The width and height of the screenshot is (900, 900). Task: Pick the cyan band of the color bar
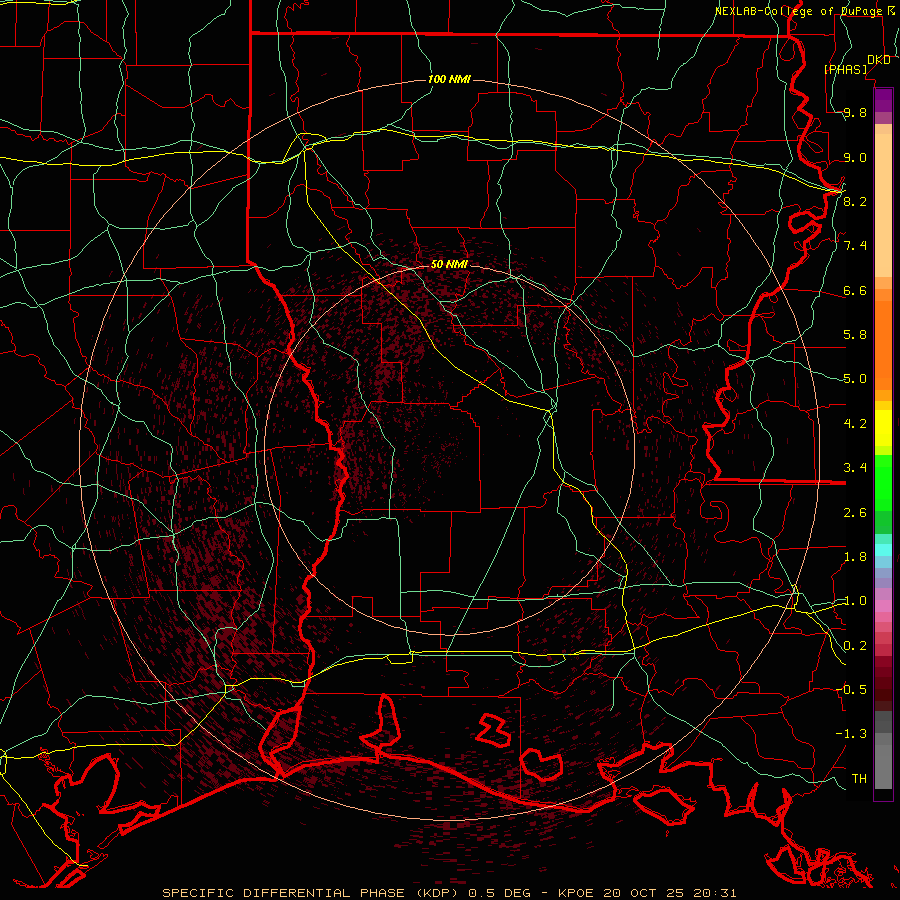[x=883, y=550]
